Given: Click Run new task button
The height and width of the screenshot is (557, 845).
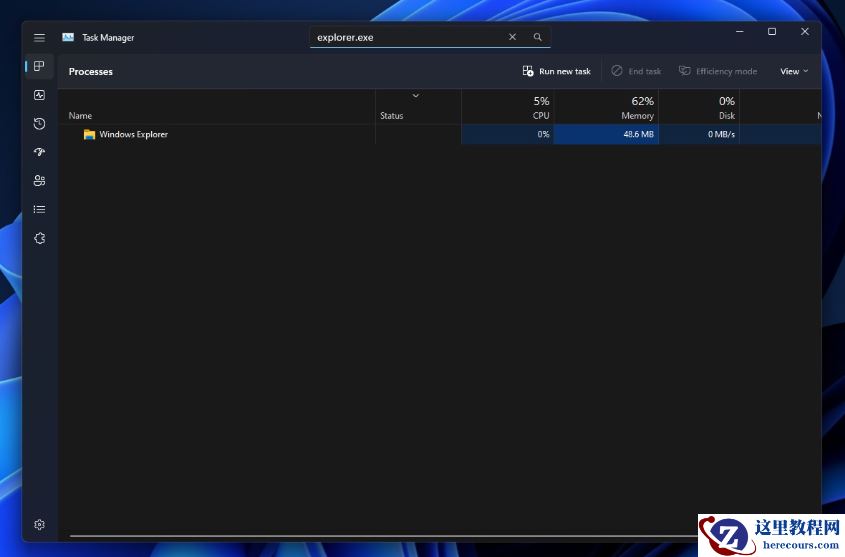Looking at the screenshot, I should 557,71.
